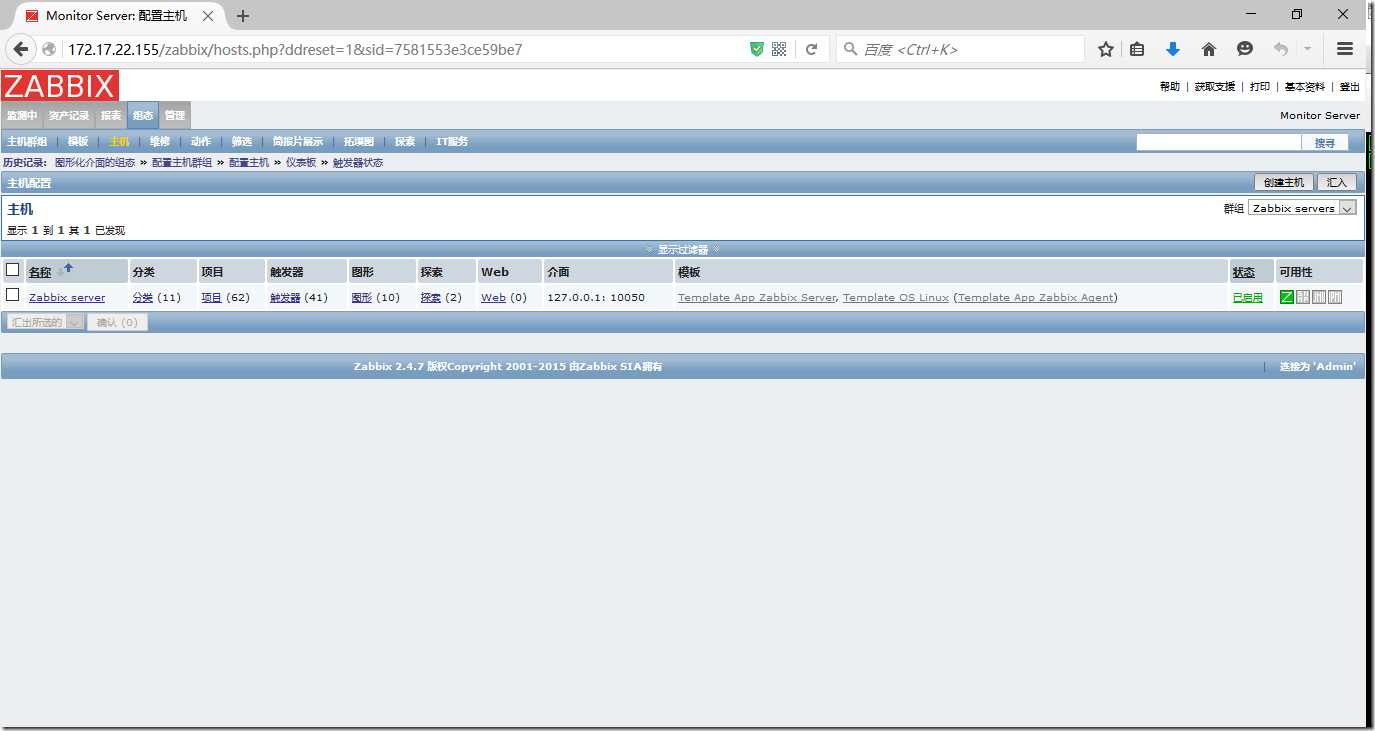Screen dimensions: 1375x731
Task: Tick the checkbox for Zabbix server row
Action: point(13,294)
